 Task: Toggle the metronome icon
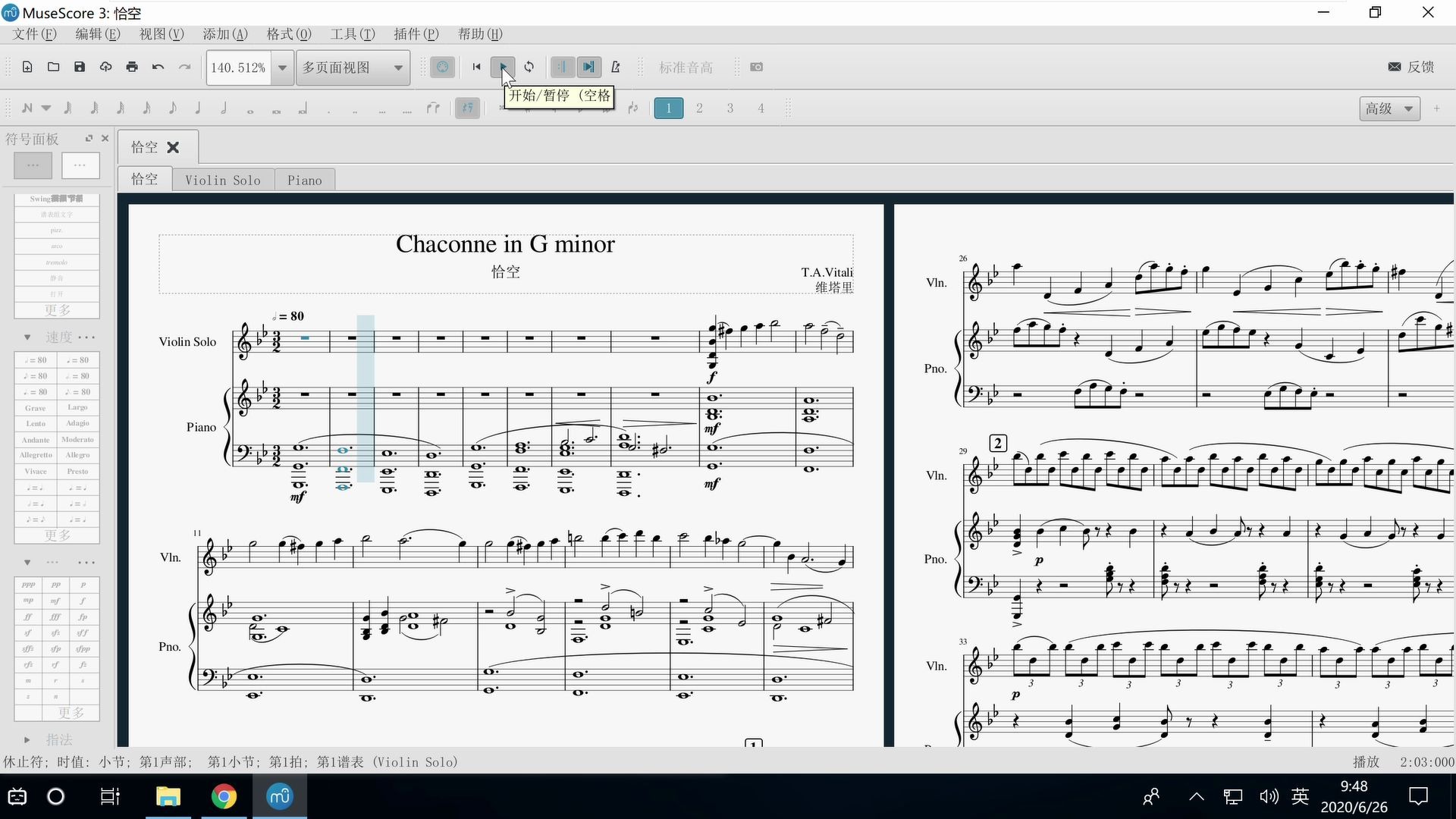(615, 67)
